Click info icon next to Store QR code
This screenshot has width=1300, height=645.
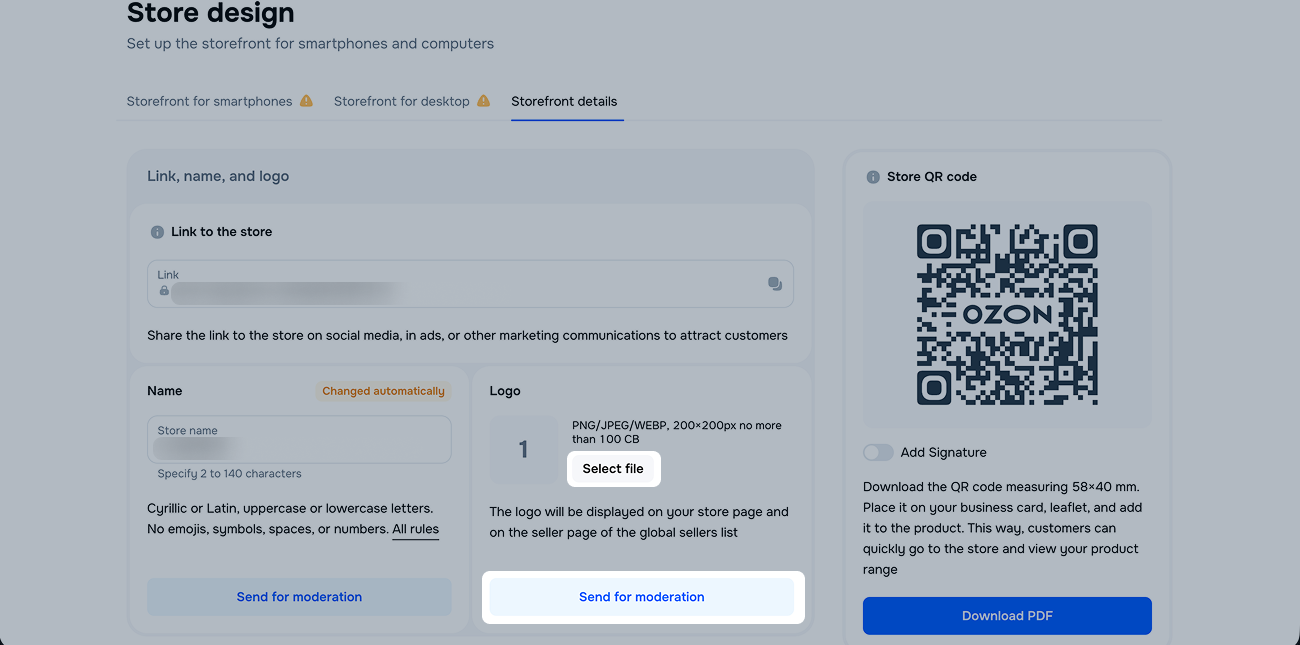(x=873, y=177)
